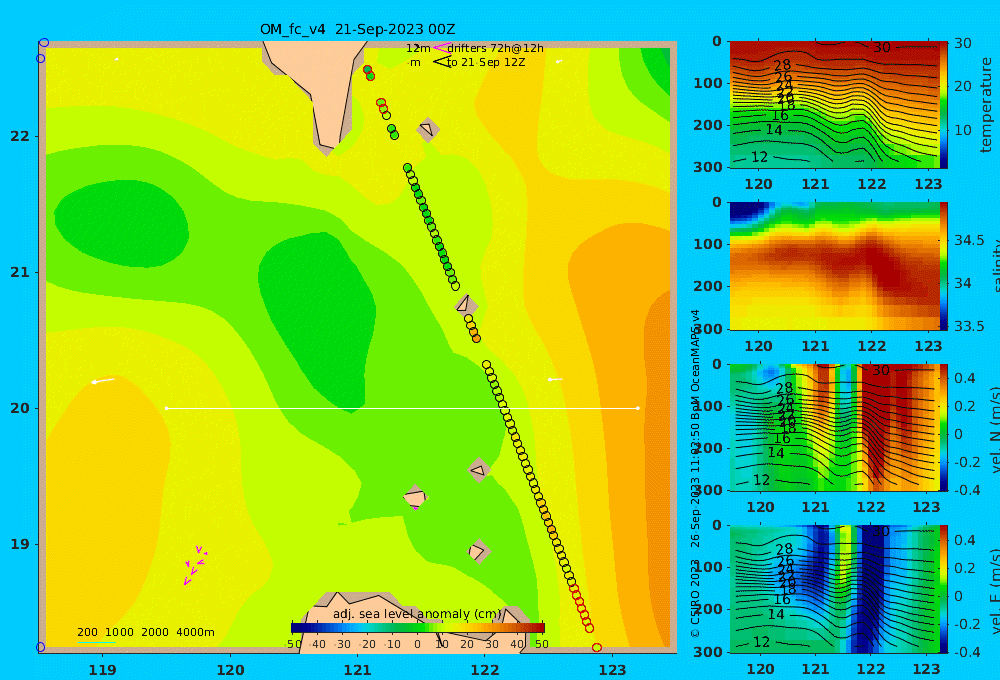
Task: Click the topmost track circle near Taiwan's tip
Action: click(367, 70)
